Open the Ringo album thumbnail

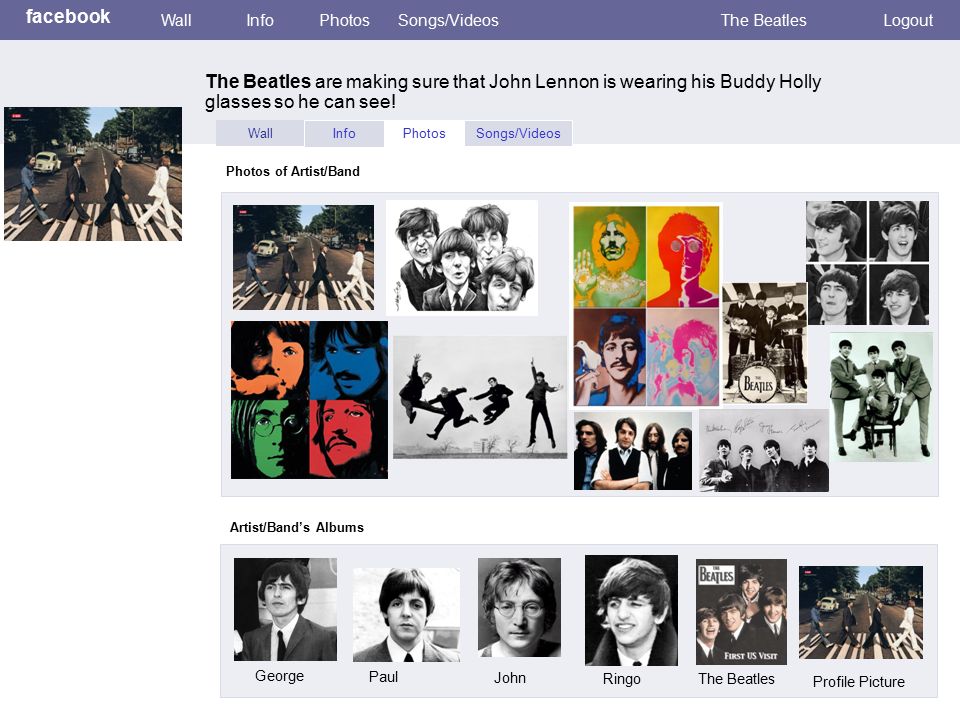[631, 610]
